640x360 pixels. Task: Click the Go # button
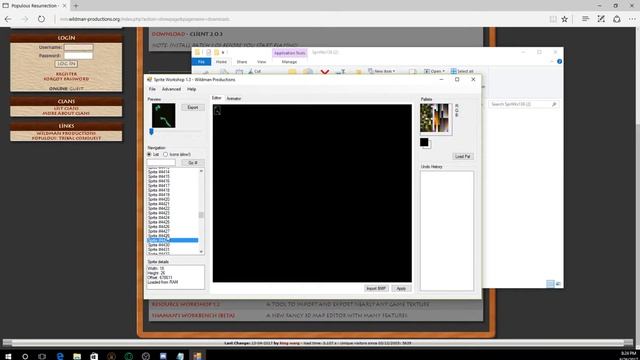click(193, 163)
